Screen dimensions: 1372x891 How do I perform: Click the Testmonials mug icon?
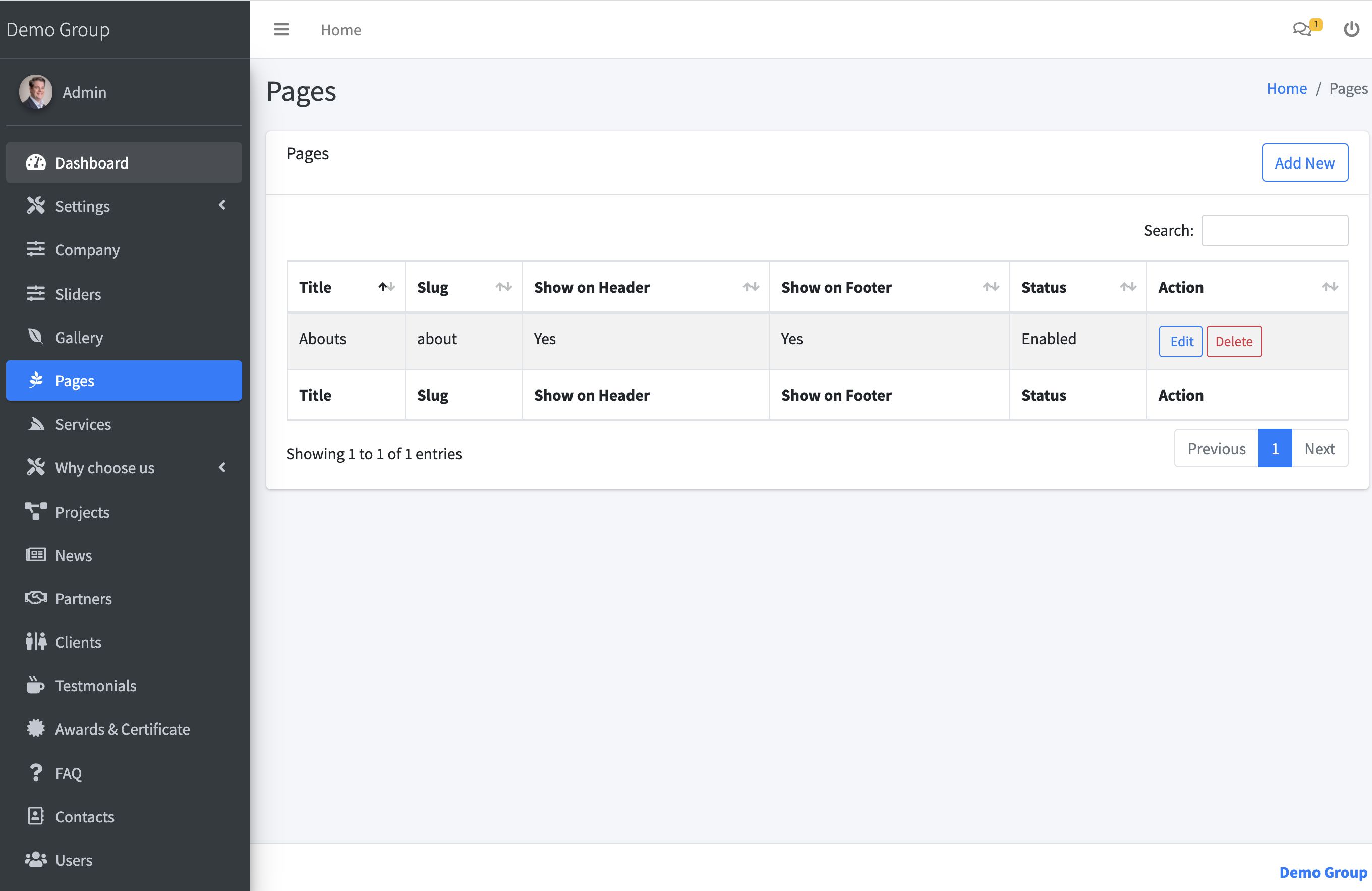coord(36,685)
